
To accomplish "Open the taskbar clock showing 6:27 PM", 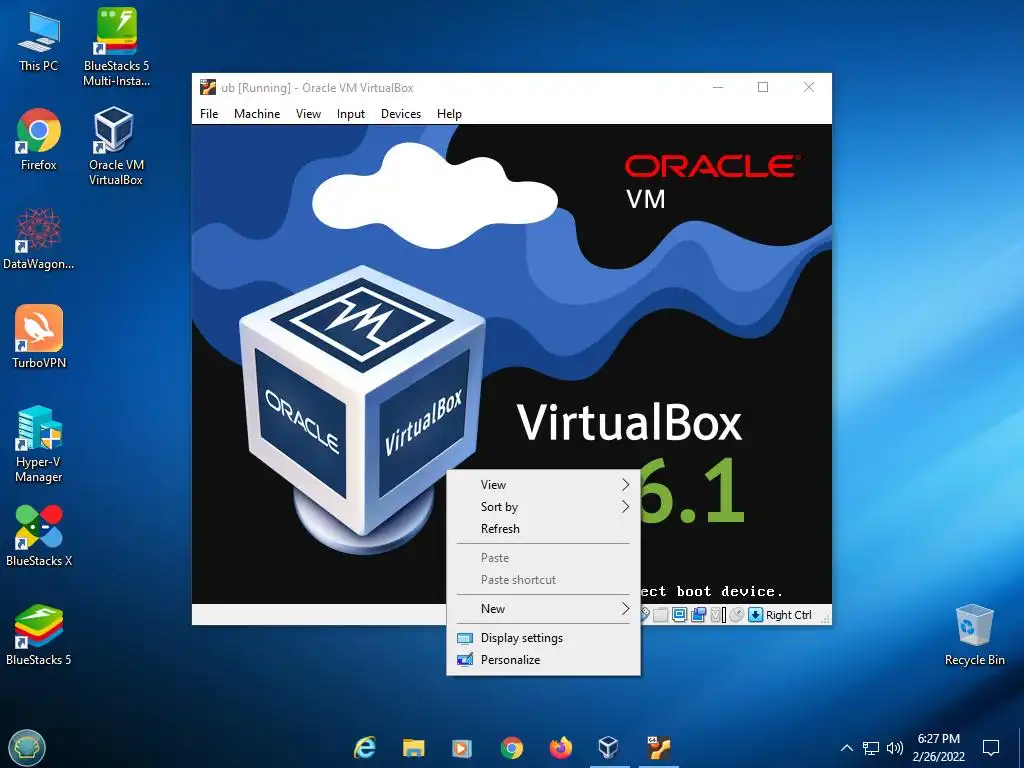I will point(938,748).
